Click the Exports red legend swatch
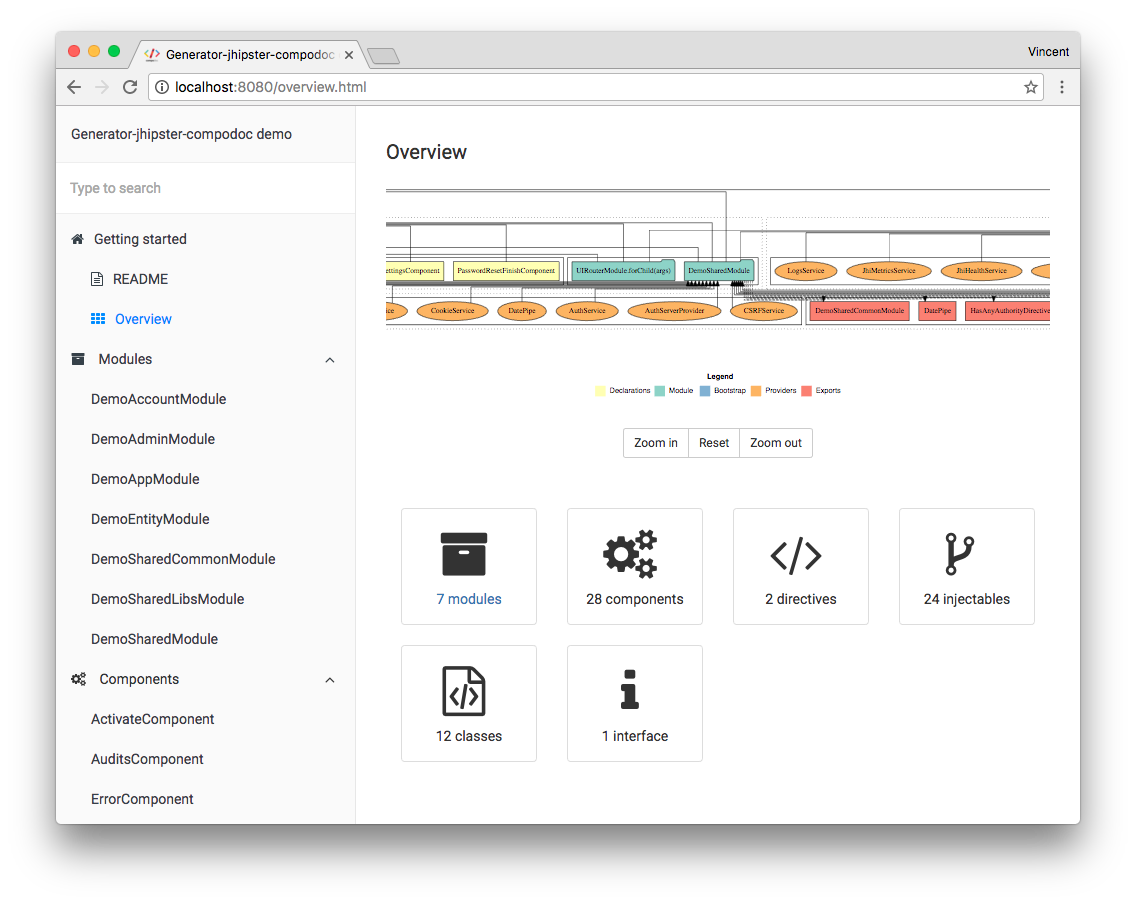Viewport: 1136px width, 904px height. pos(806,391)
